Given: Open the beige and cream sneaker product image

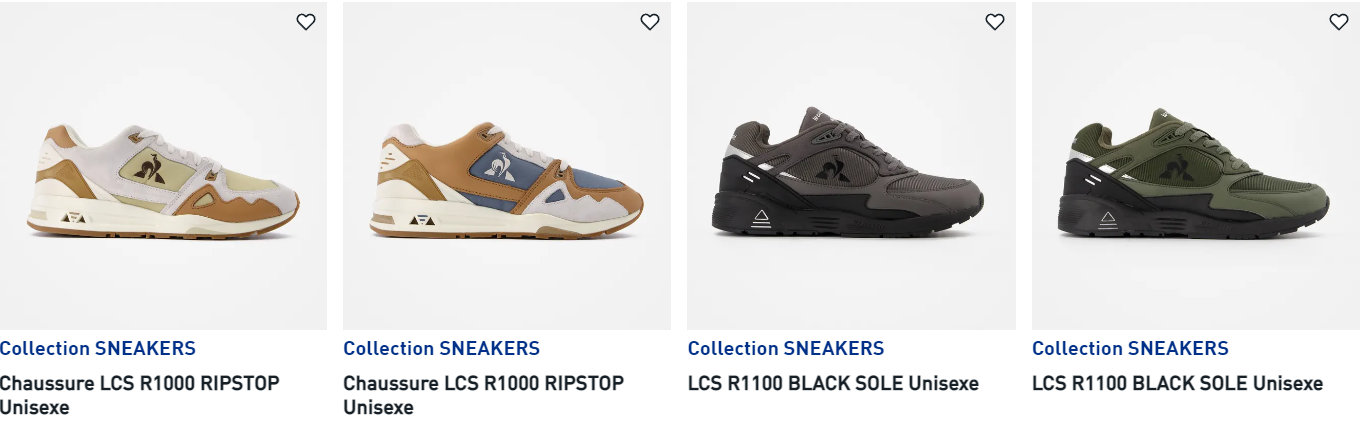Looking at the screenshot, I should point(163,166).
